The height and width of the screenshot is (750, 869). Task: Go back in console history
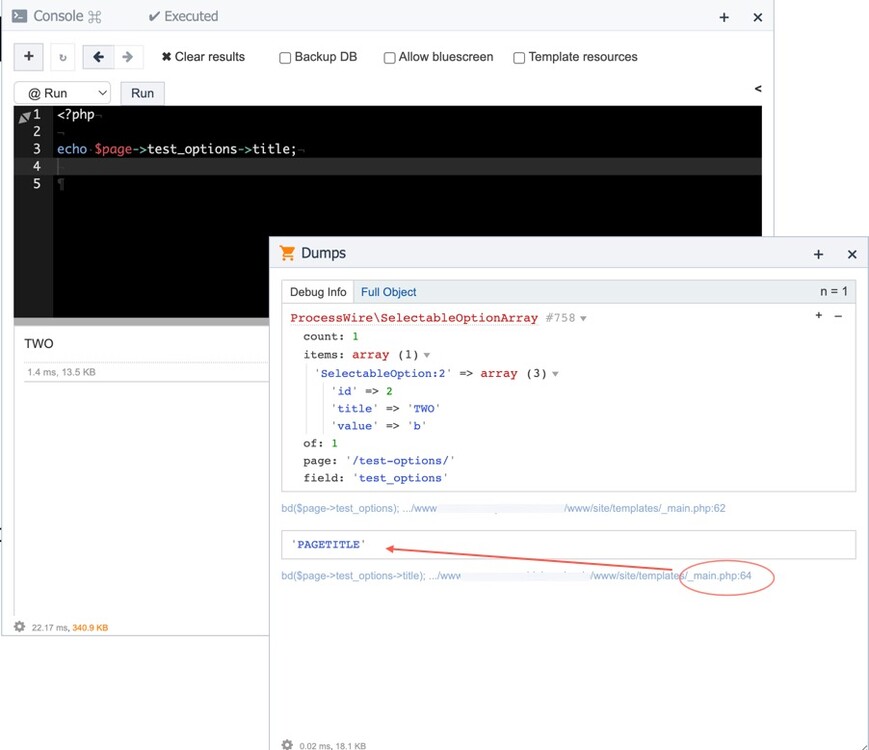tap(97, 57)
